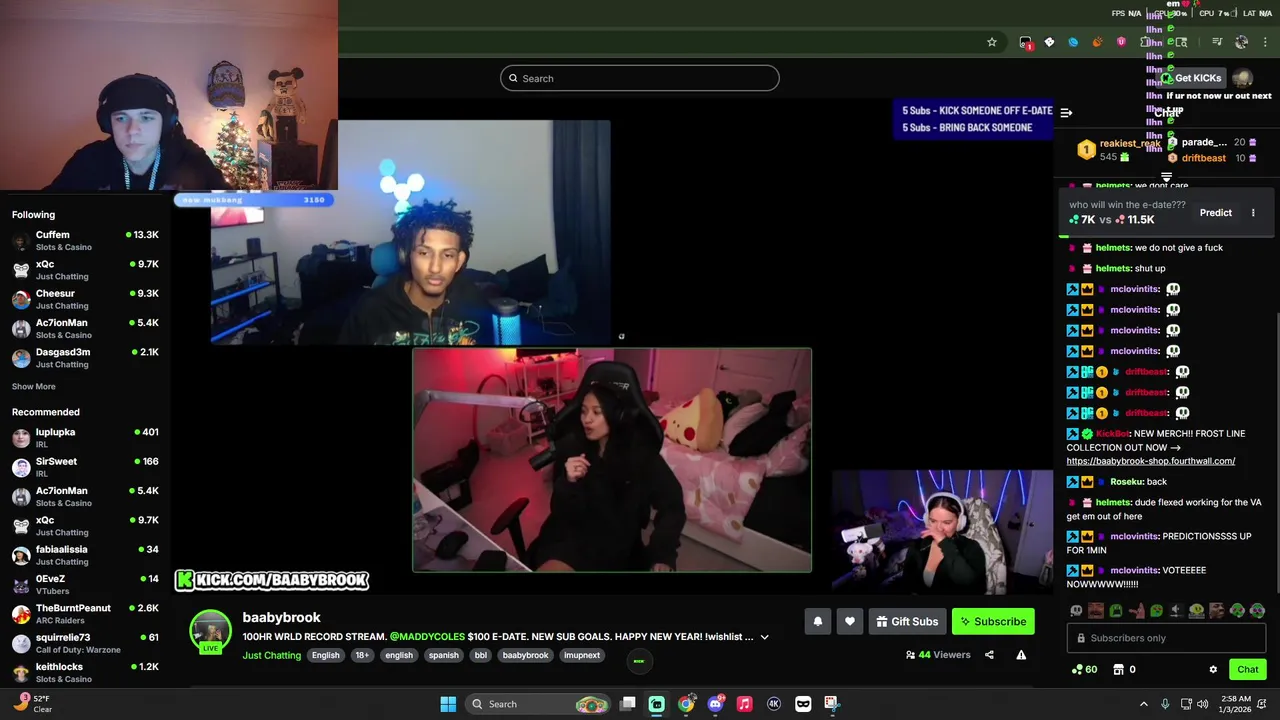
Task: Click Show more under Following
Action: (33, 387)
